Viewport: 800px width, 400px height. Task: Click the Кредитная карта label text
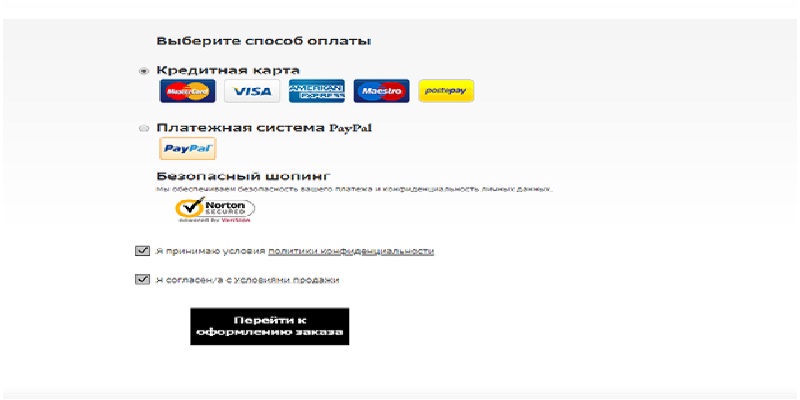(228, 70)
